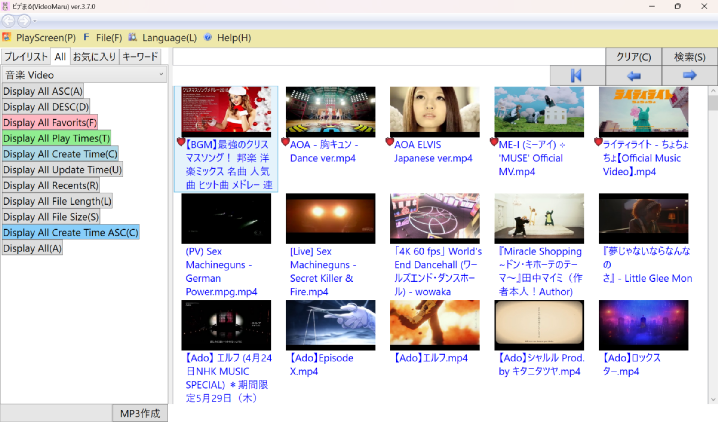The image size is (718, 422).
Task: Click the skip-to-first-page arrow icon
Action: point(576,75)
